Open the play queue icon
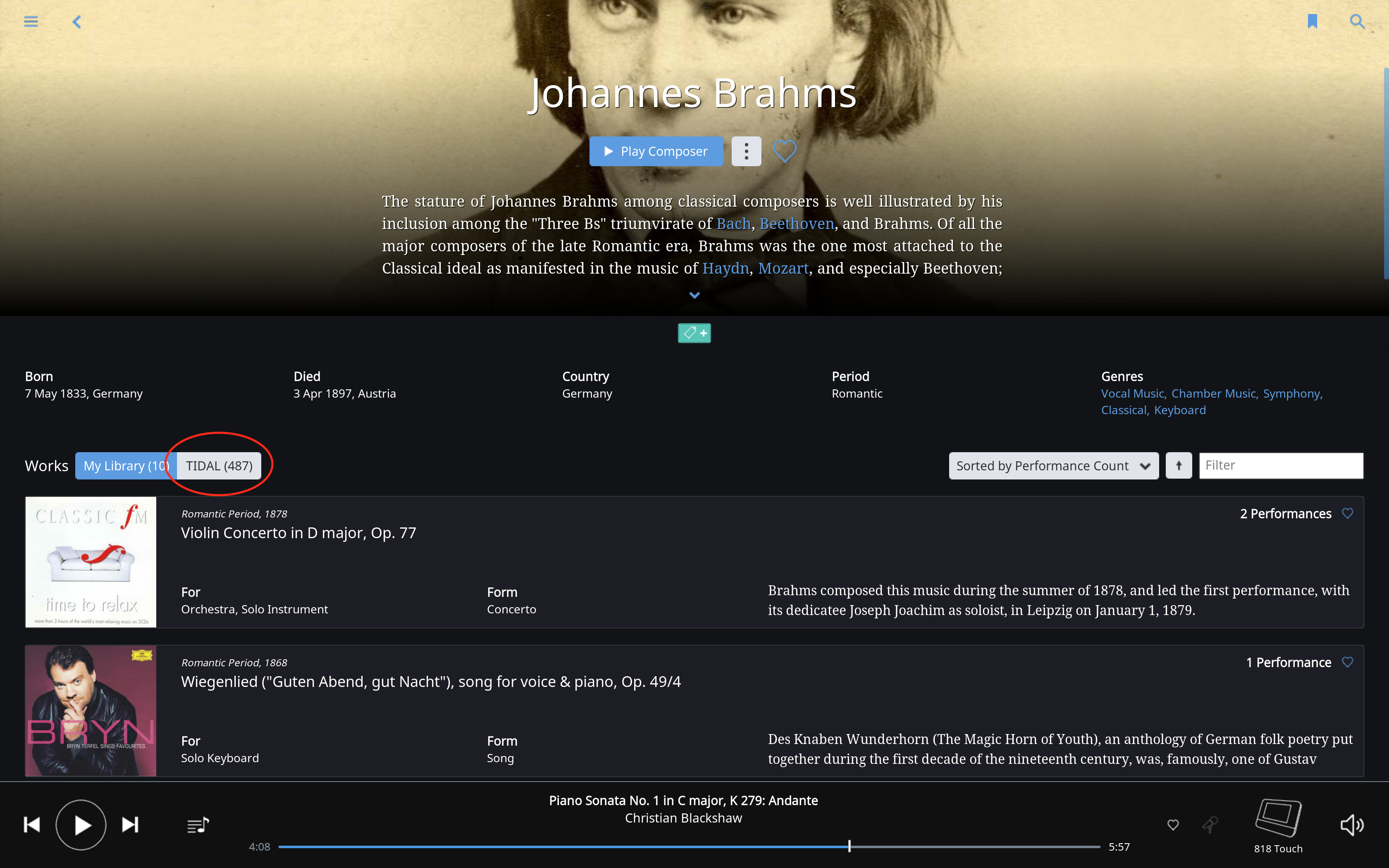The image size is (1389, 868). [x=198, y=825]
